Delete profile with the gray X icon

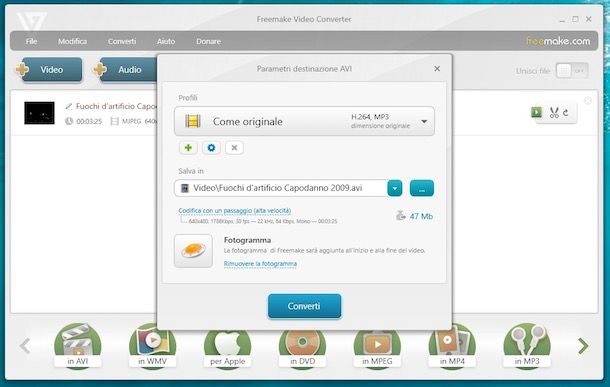234,148
